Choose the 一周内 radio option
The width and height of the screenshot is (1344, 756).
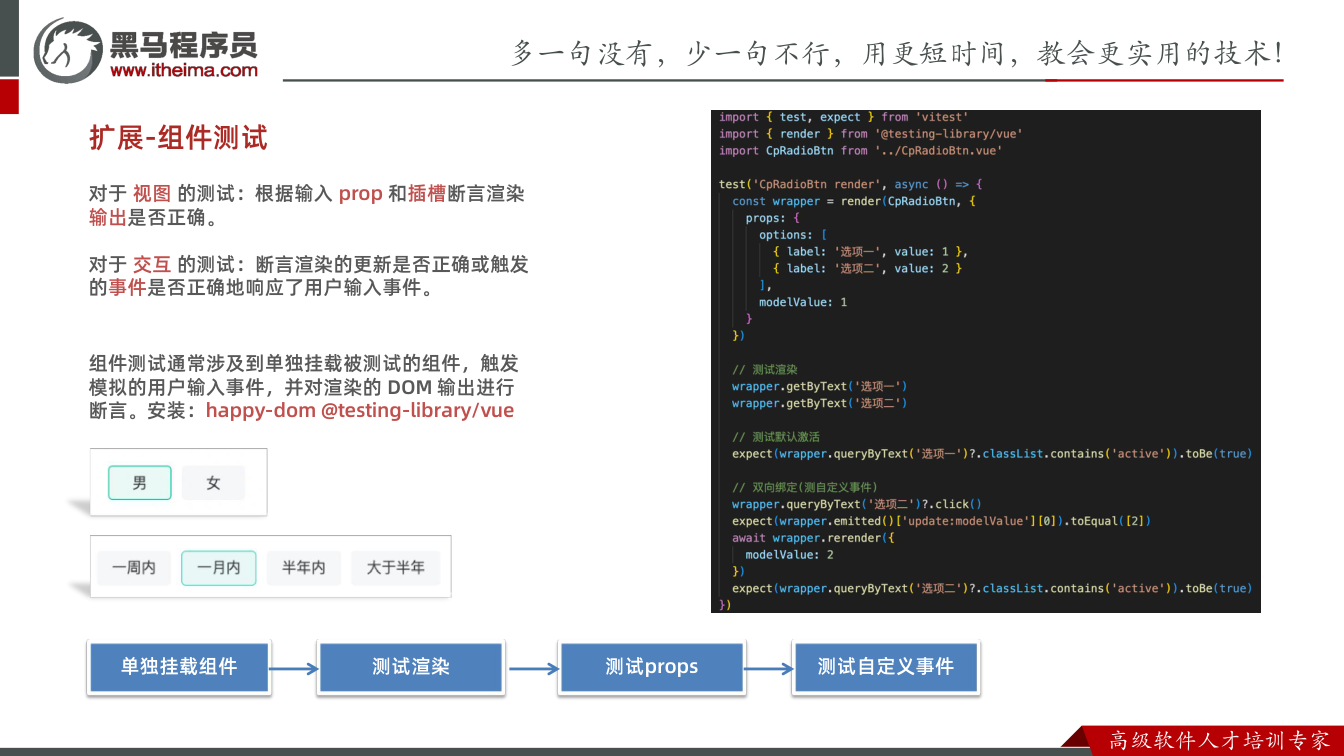click(x=134, y=568)
